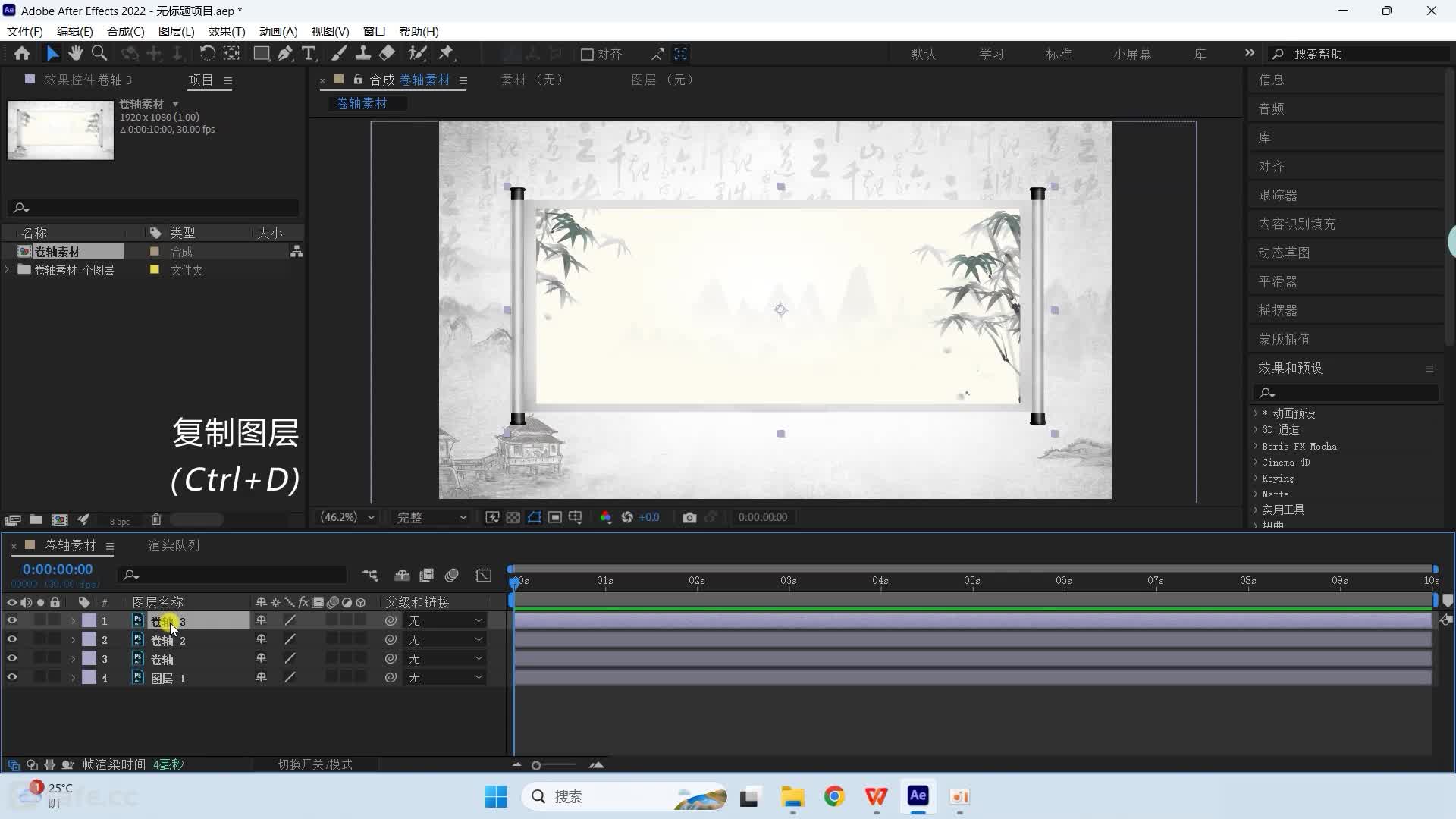Open magnification dropdown (46.2%)
The height and width of the screenshot is (819, 1456).
pos(347,517)
